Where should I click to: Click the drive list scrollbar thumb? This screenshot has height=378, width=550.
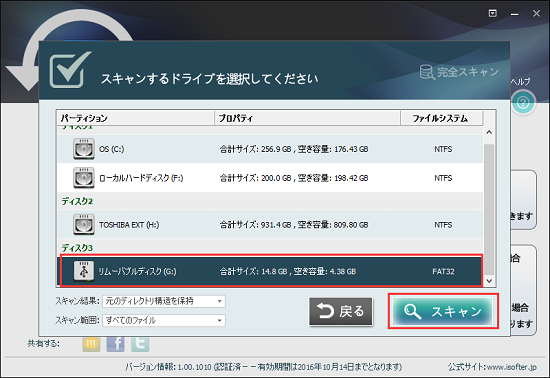point(489,210)
